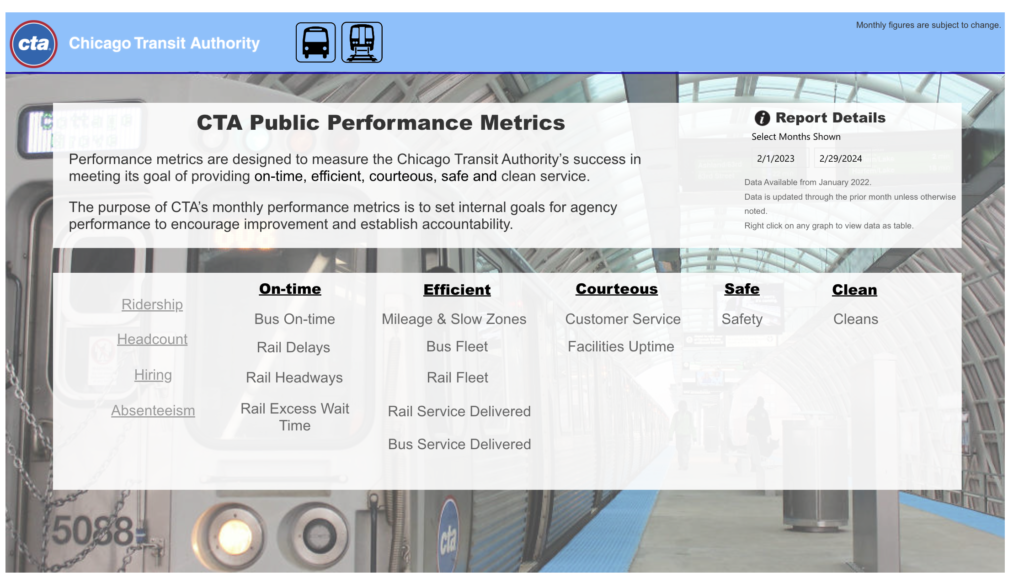Set the start date field 2/1/2023

776,158
